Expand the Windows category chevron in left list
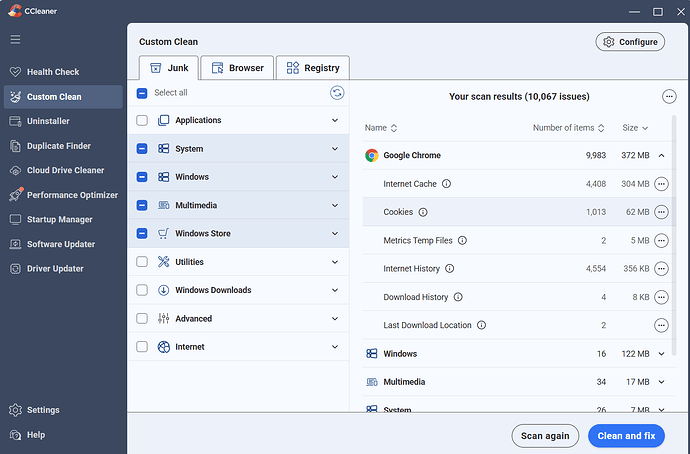 pyautogui.click(x=335, y=177)
